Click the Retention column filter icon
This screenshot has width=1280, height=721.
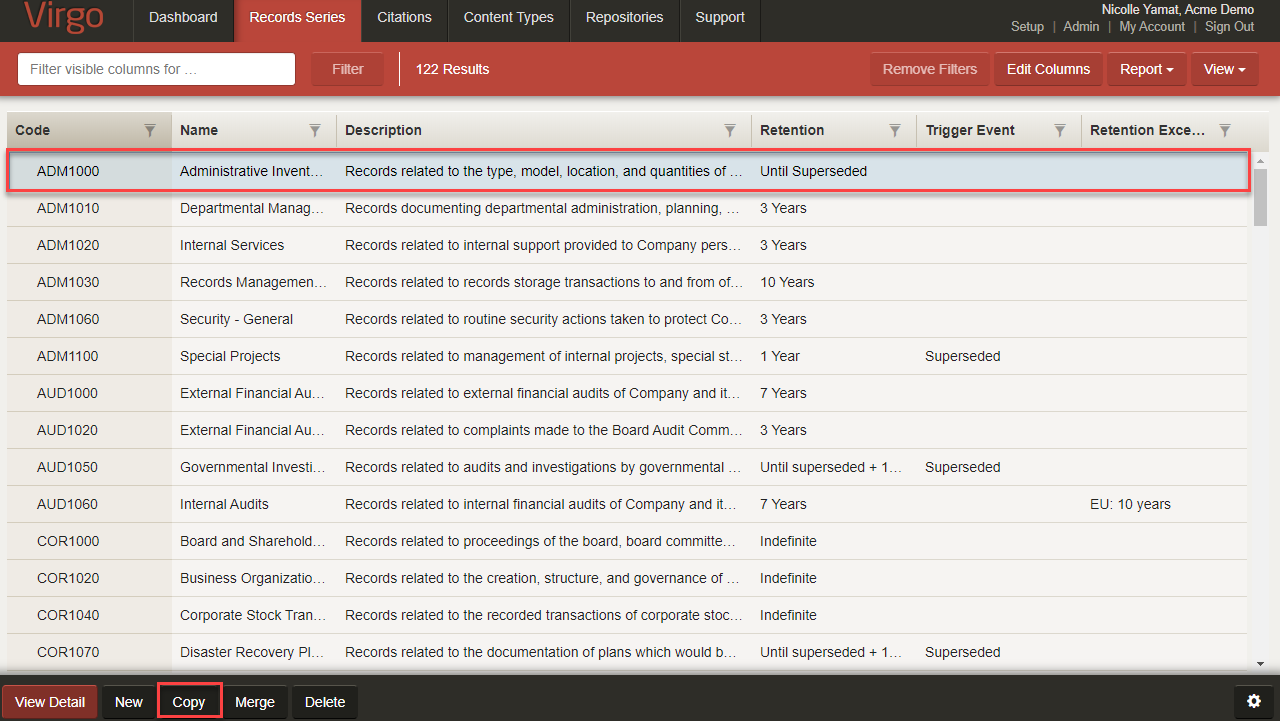(x=895, y=130)
